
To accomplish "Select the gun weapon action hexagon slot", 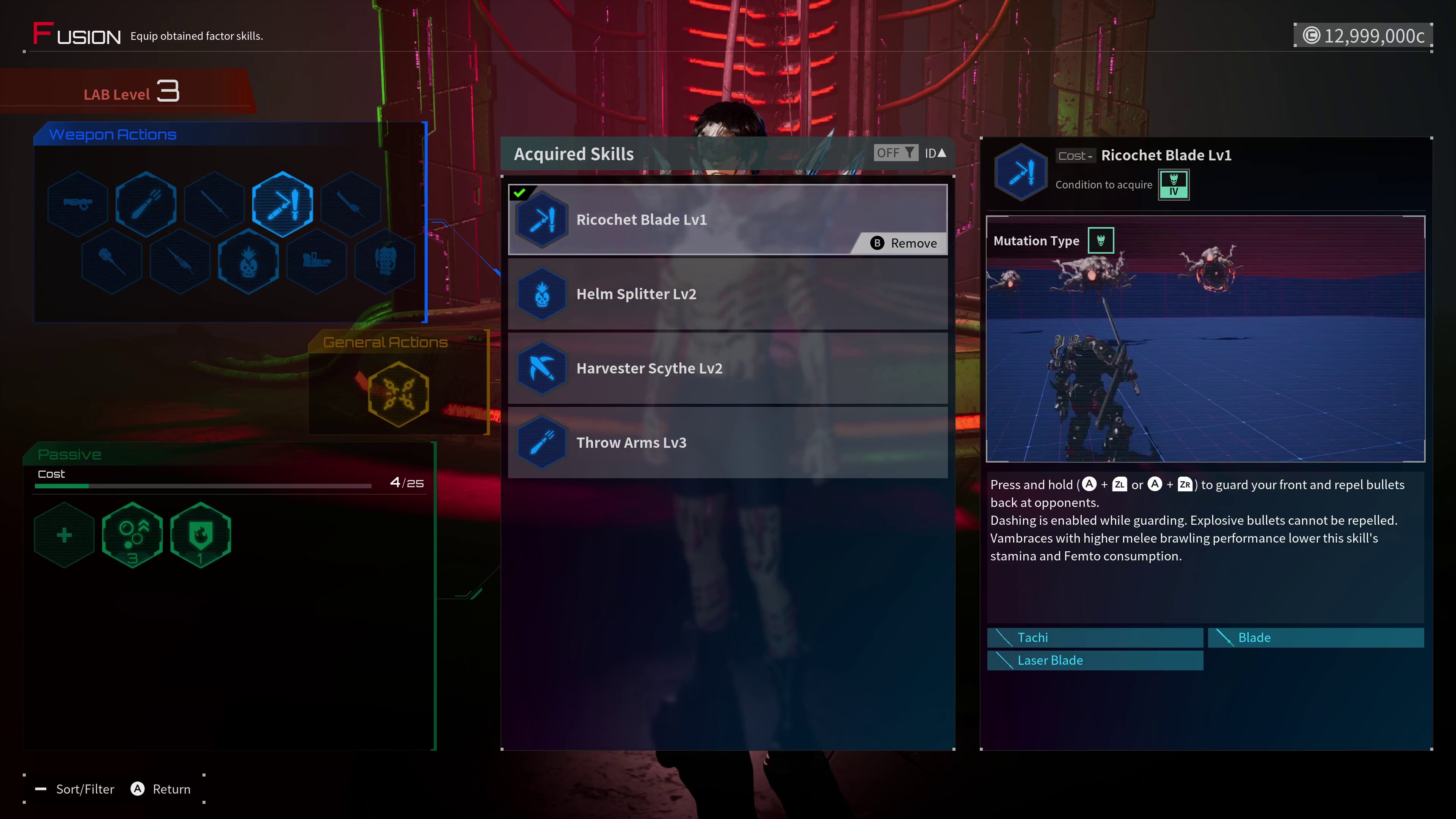I will click(x=78, y=204).
